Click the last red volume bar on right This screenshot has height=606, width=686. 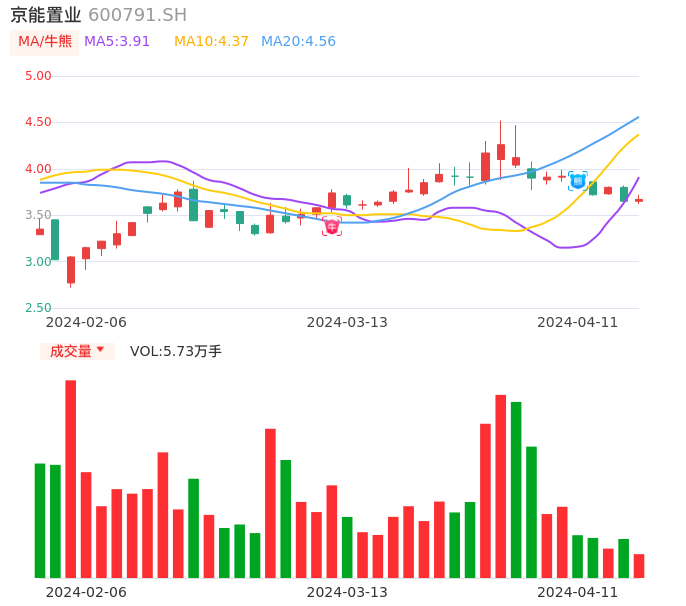pos(639,566)
